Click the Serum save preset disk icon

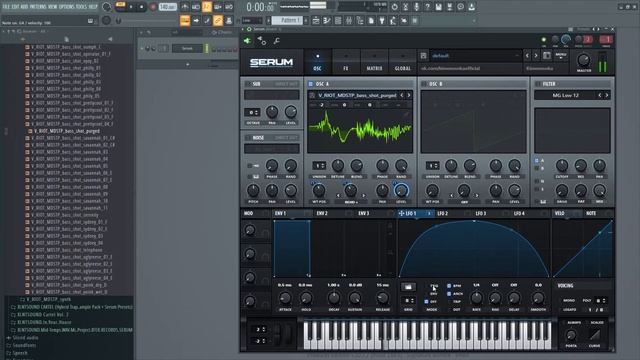(423, 56)
